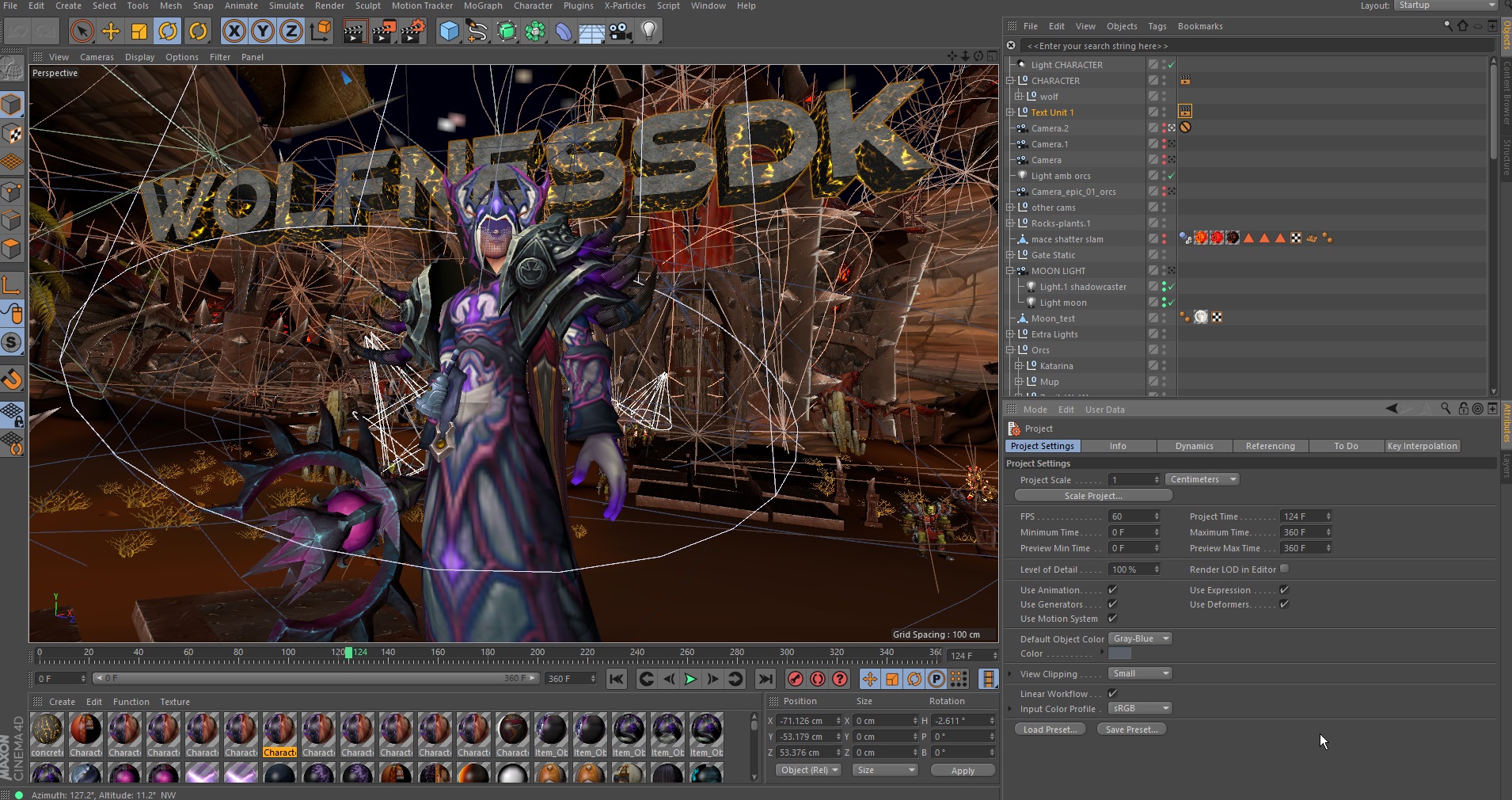Toggle Use Deformers checkbox
The image size is (1512, 800).
point(1284,604)
